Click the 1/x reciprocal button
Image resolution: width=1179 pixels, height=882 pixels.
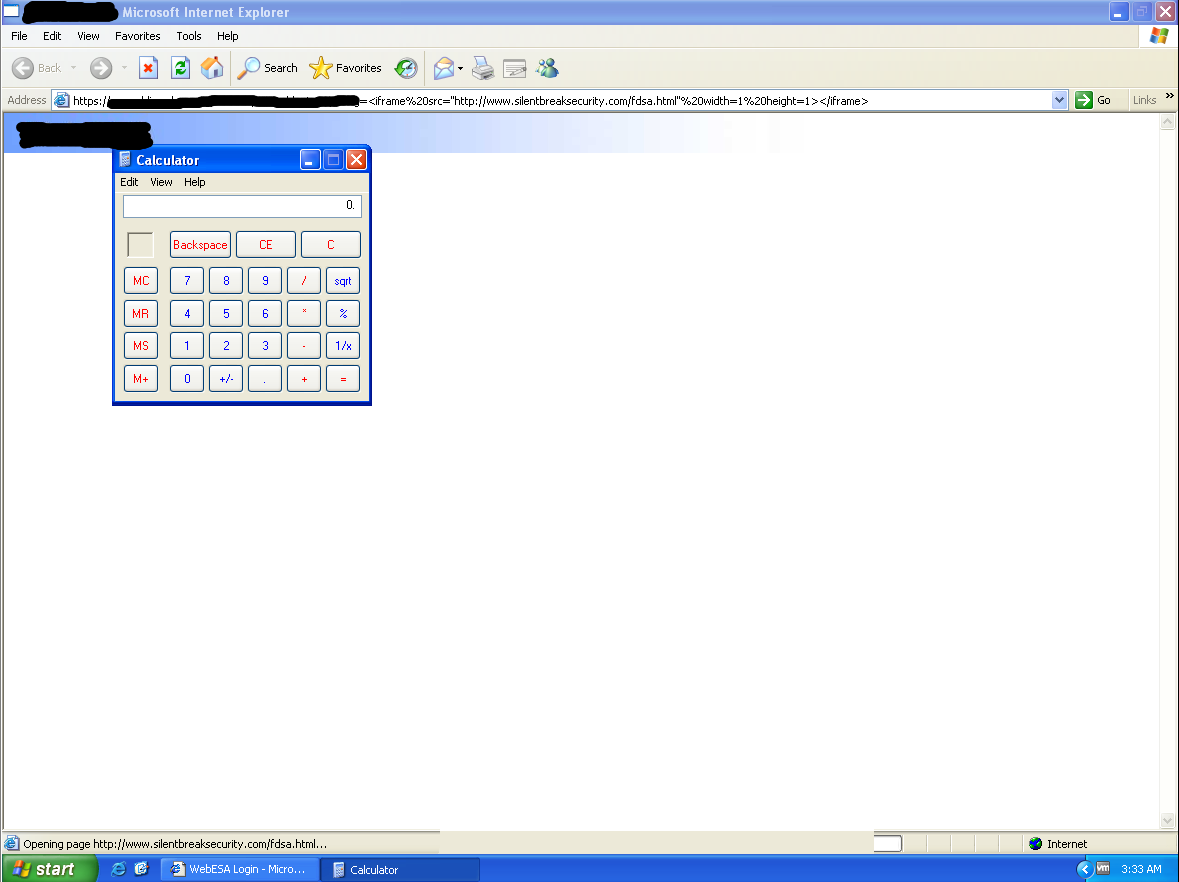click(x=343, y=346)
